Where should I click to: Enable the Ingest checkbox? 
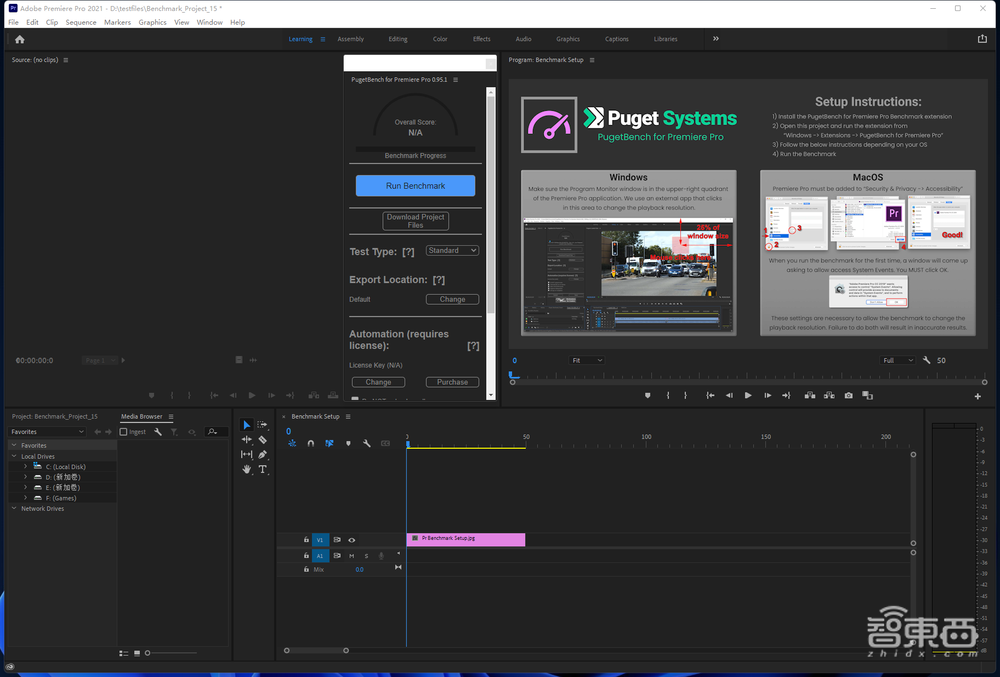(x=124, y=432)
